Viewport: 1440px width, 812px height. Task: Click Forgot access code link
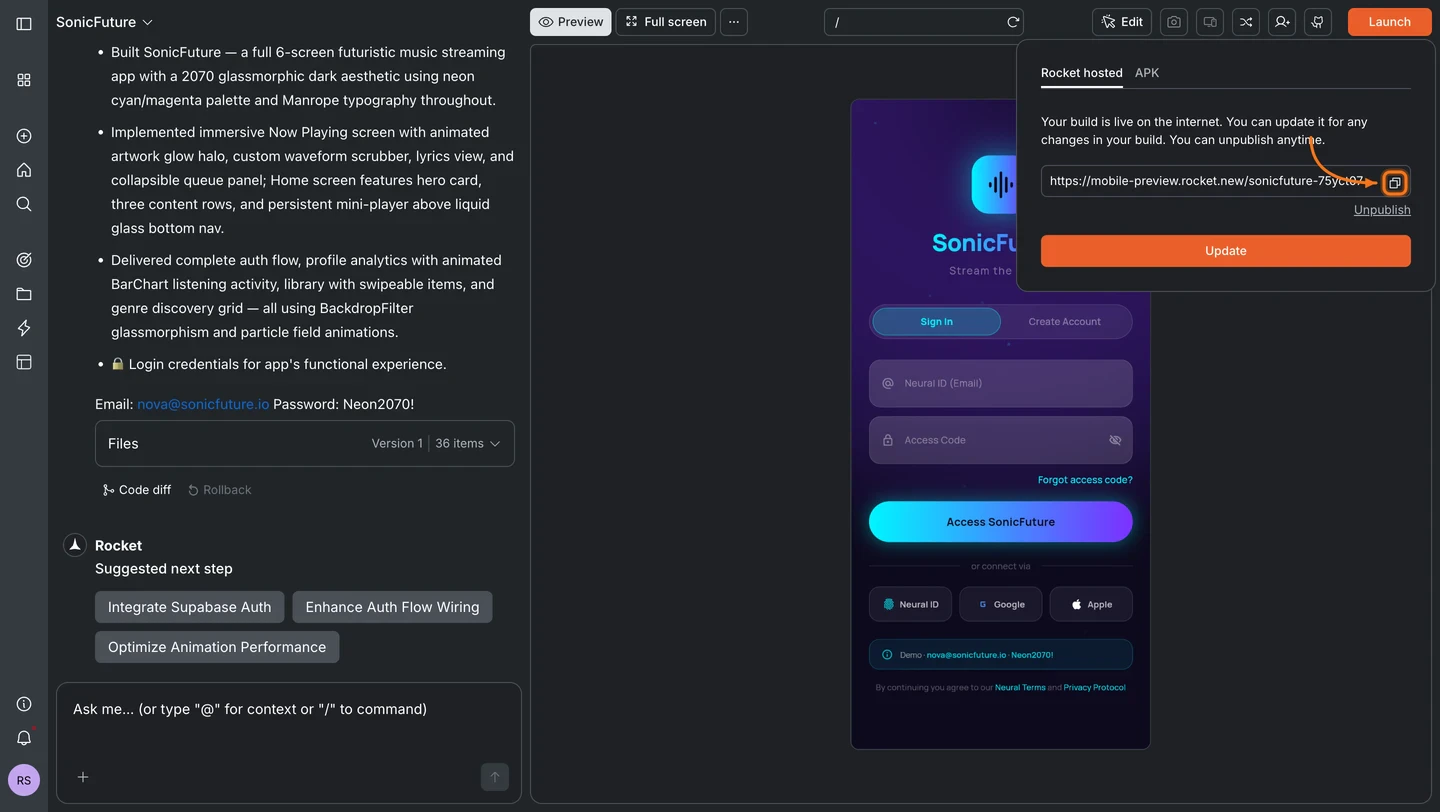[1085, 480]
